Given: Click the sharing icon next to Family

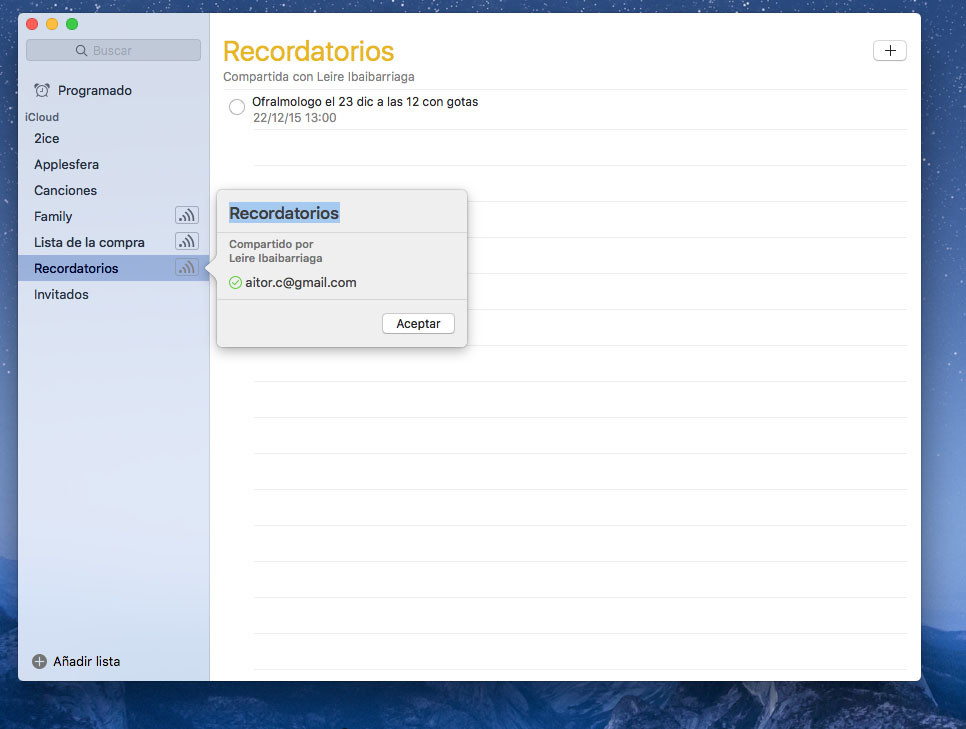Looking at the screenshot, I should click(x=187, y=215).
